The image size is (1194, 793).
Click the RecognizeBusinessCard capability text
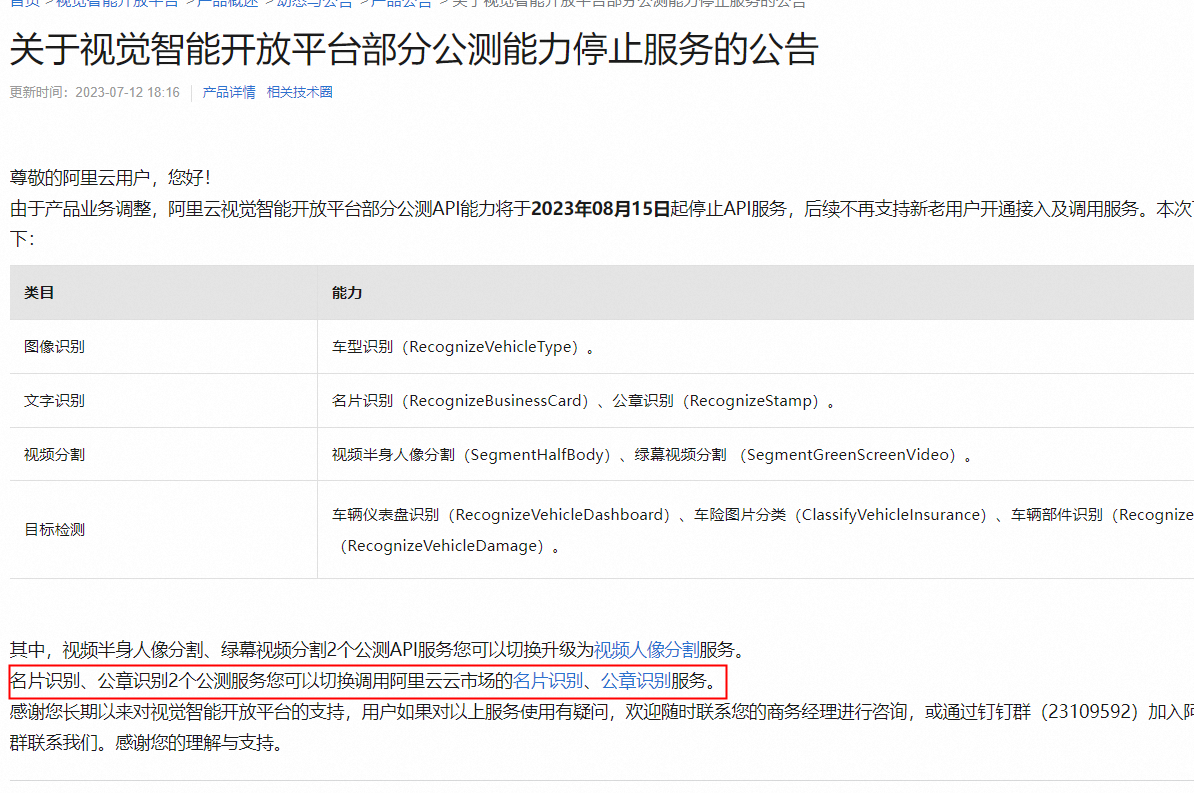click(x=495, y=401)
